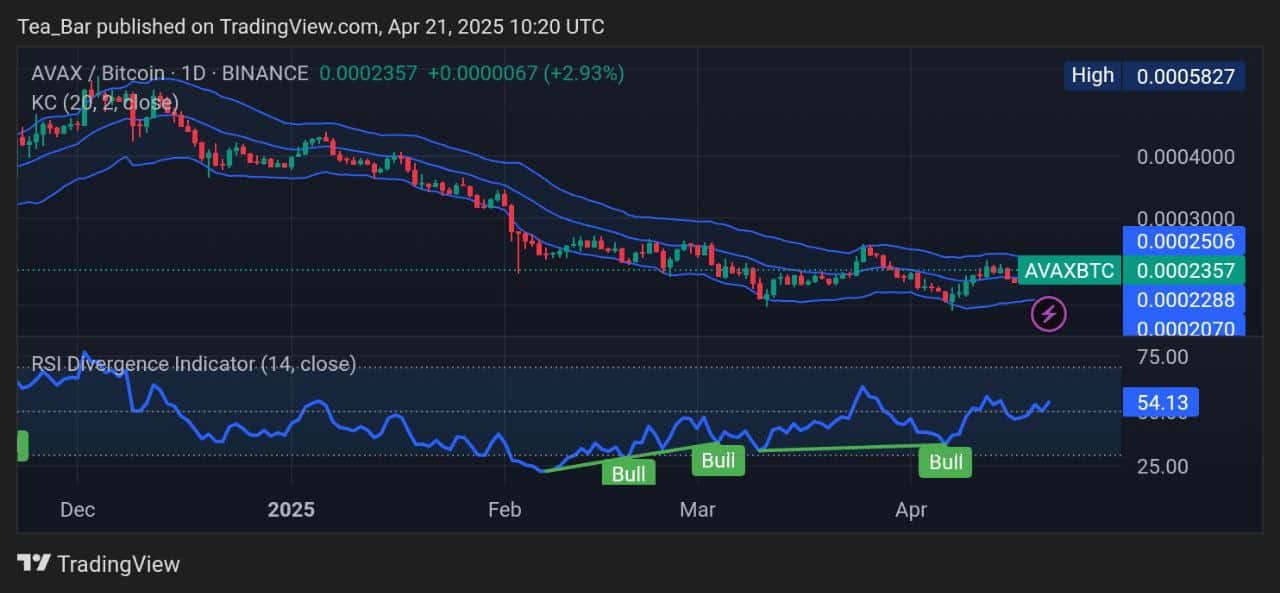The width and height of the screenshot is (1280, 593).
Task: Click the Feb label on time axis
Action: (503, 510)
